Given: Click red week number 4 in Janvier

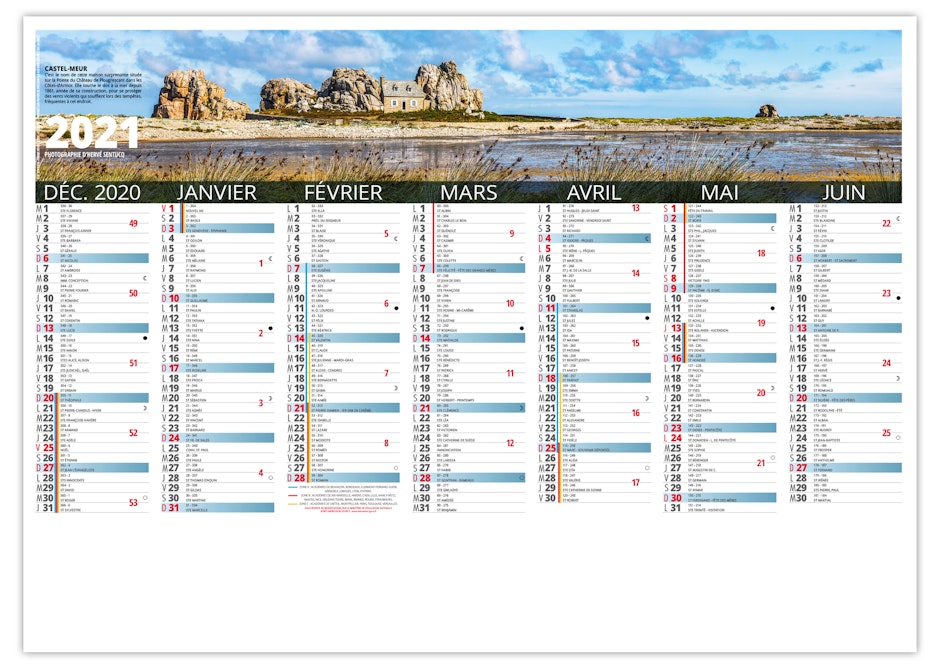Looking at the screenshot, I should pyautogui.click(x=261, y=472).
